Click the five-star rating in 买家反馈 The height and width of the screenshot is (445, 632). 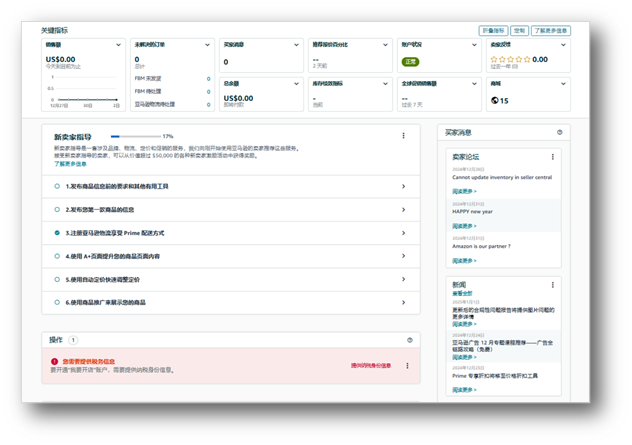[x=510, y=60]
